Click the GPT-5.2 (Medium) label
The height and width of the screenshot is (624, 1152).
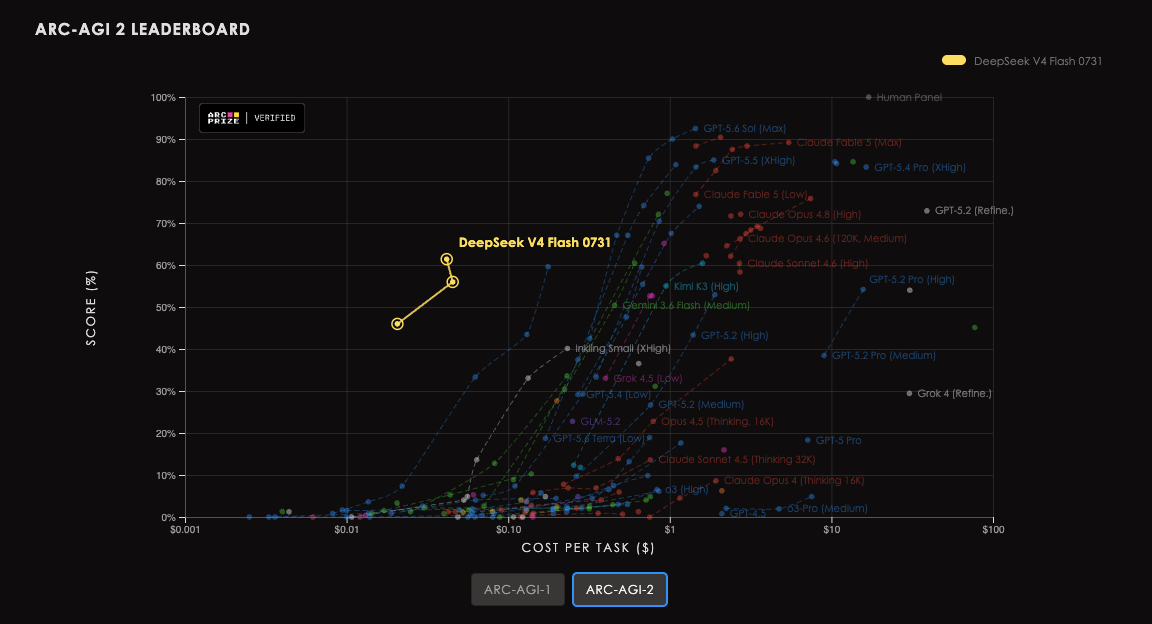tap(701, 405)
